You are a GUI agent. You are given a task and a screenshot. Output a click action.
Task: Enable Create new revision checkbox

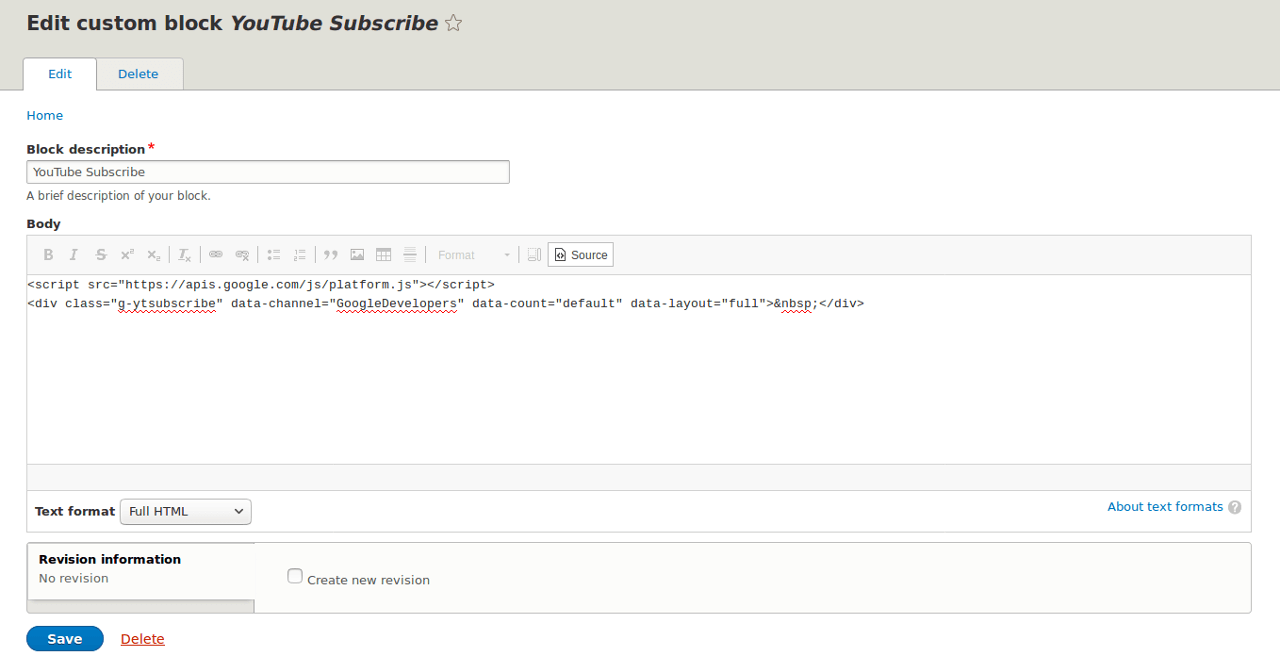pos(295,576)
